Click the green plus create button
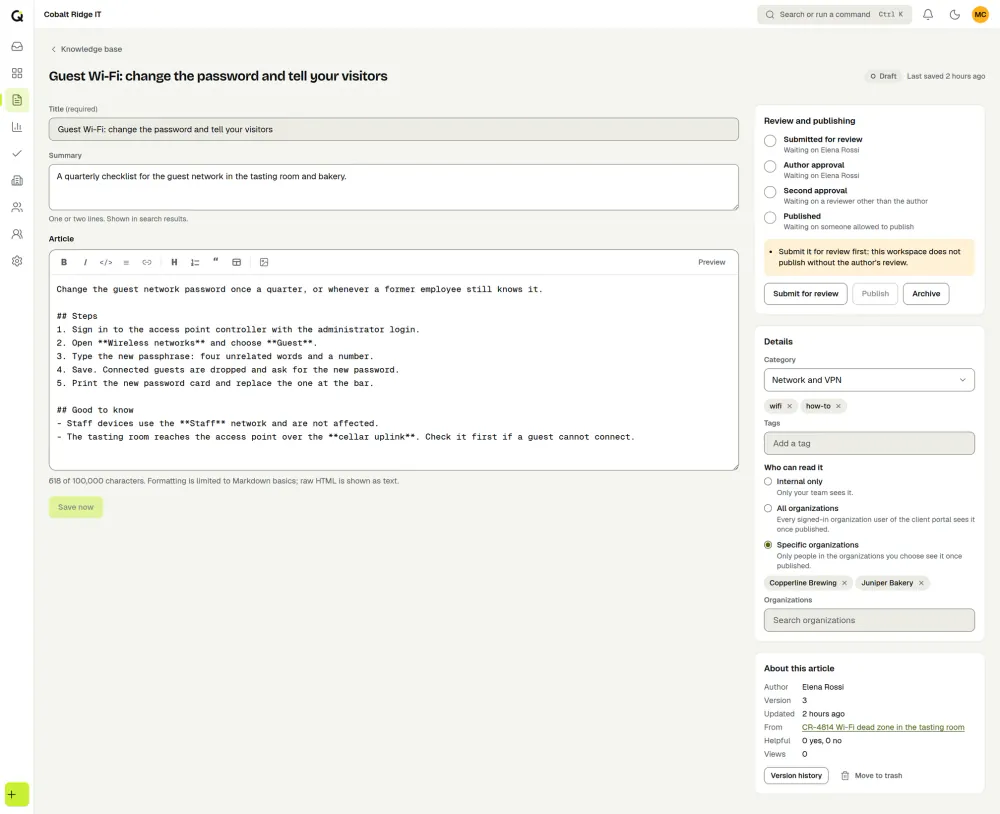Image resolution: width=1000 pixels, height=814 pixels. pos(17,794)
